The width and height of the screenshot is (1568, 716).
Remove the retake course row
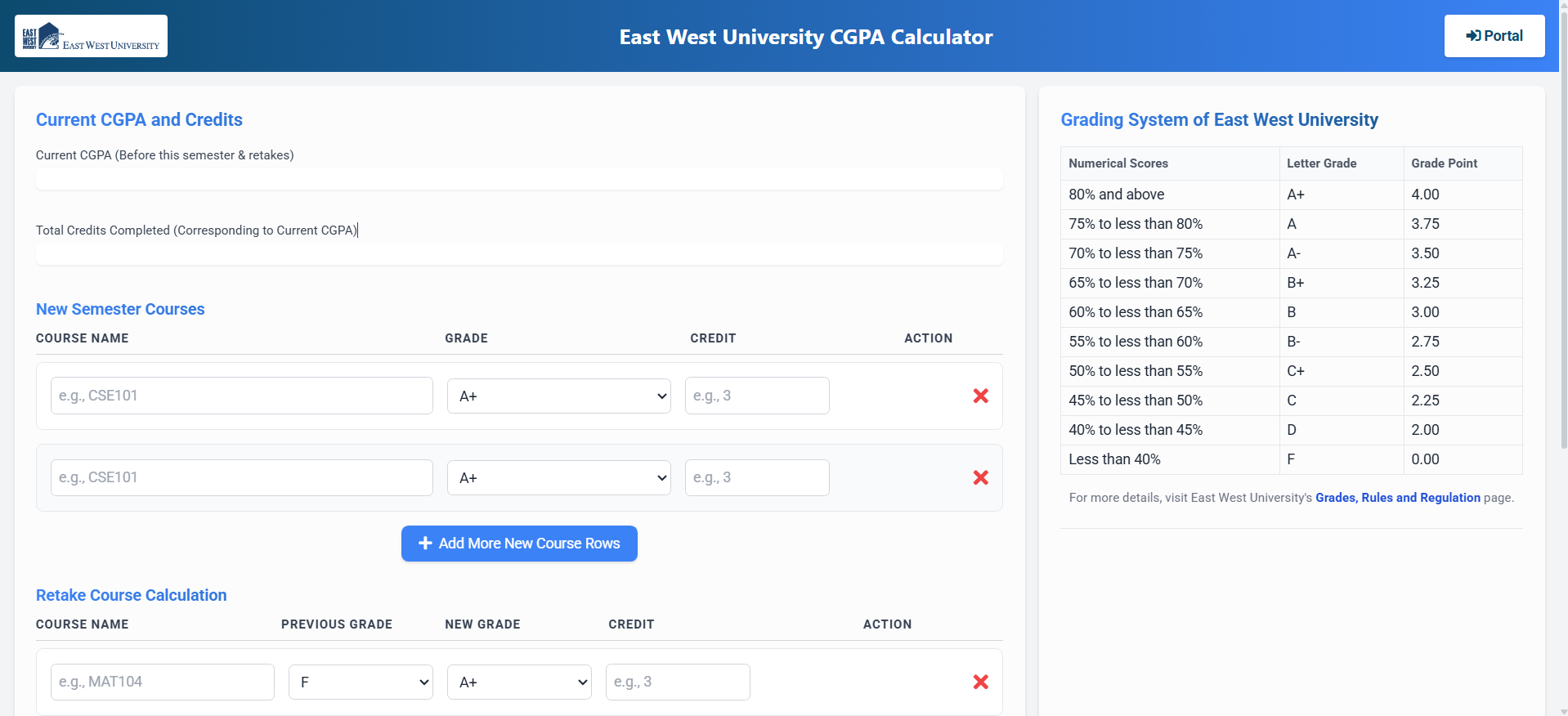tap(980, 682)
